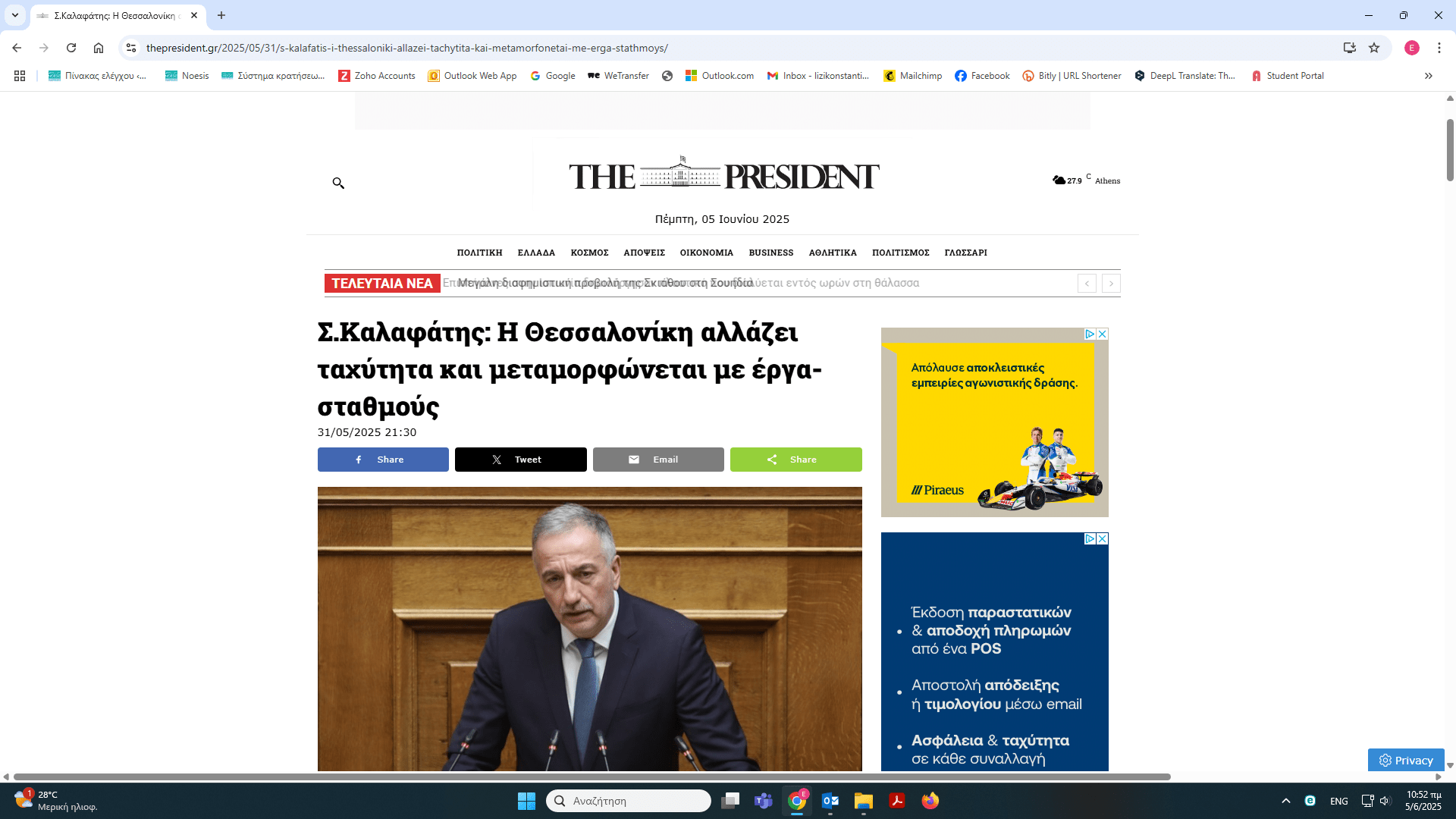Reload the page with the refresh icon
The width and height of the screenshot is (1456, 819).
[x=71, y=48]
